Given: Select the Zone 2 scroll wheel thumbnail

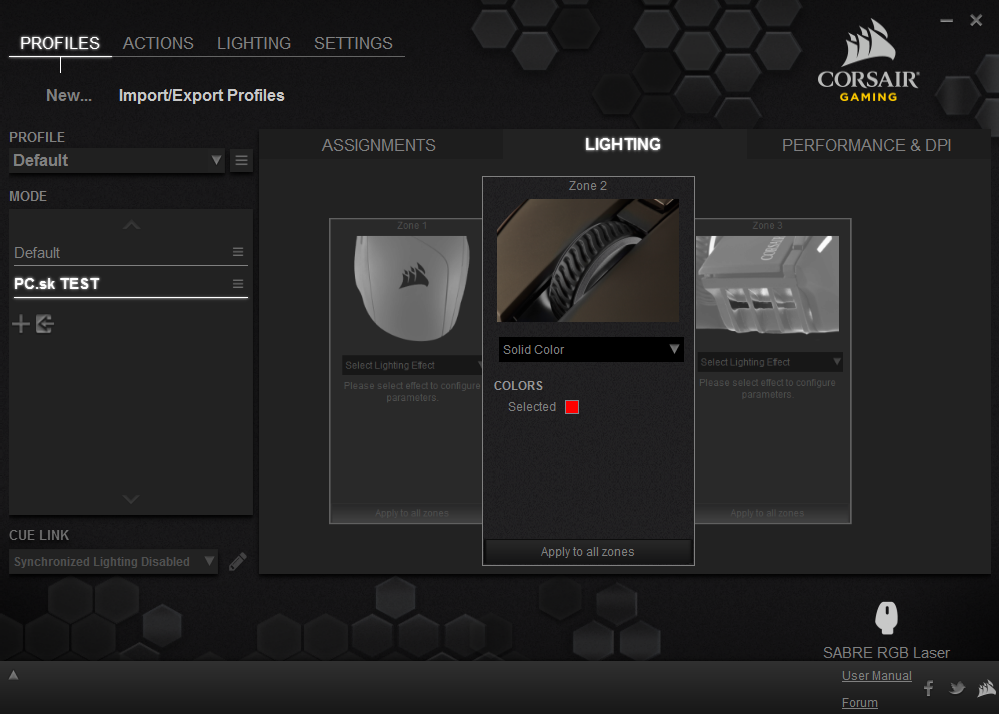Looking at the screenshot, I should 588,261.
